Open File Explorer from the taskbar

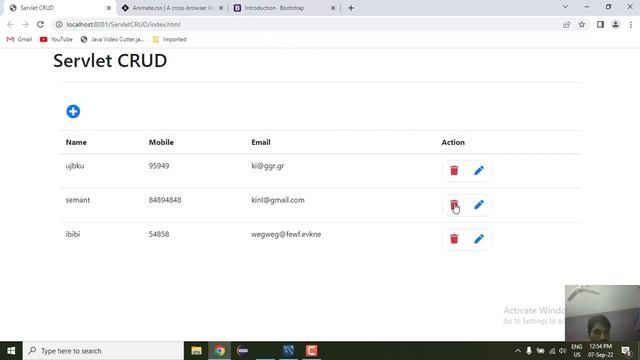tap(196, 351)
